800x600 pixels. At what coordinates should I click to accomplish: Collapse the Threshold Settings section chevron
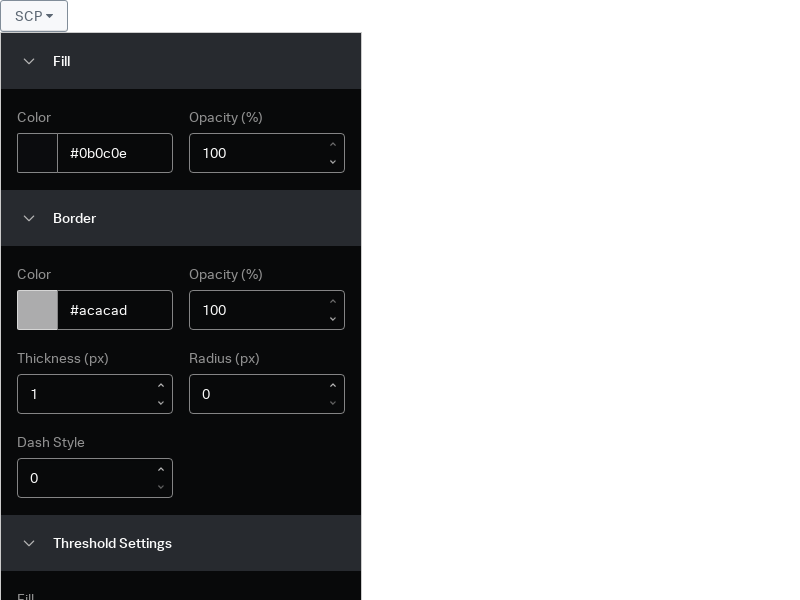coord(29,543)
